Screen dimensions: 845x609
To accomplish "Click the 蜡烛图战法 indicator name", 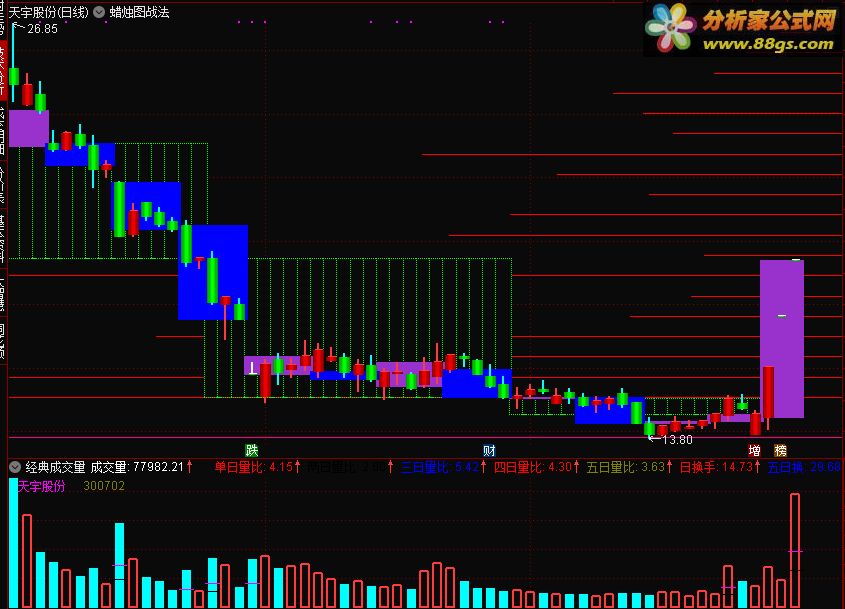I will tap(140, 12).
